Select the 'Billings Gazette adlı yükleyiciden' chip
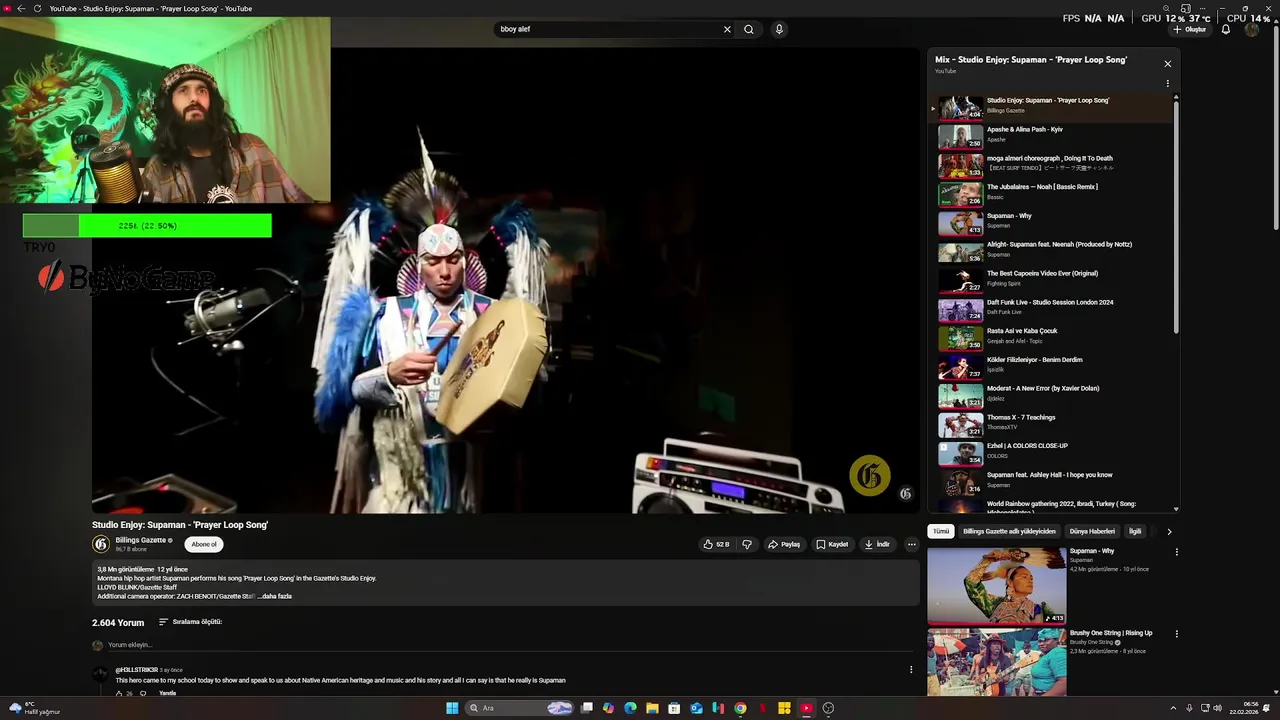Image resolution: width=1280 pixels, height=720 pixels. [1009, 531]
